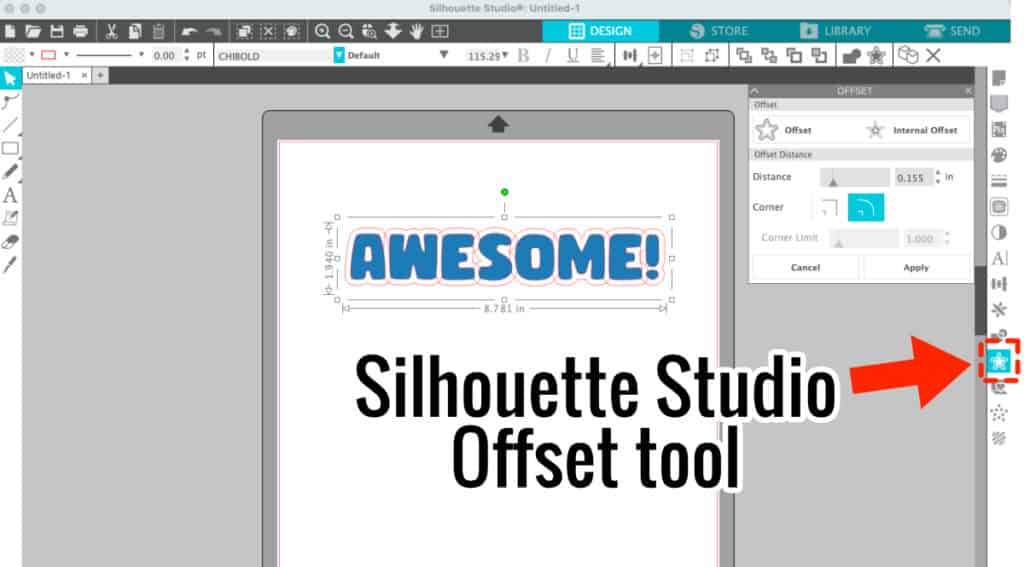
Task: Switch to the DESIGN tab
Action: pos(600,31)
